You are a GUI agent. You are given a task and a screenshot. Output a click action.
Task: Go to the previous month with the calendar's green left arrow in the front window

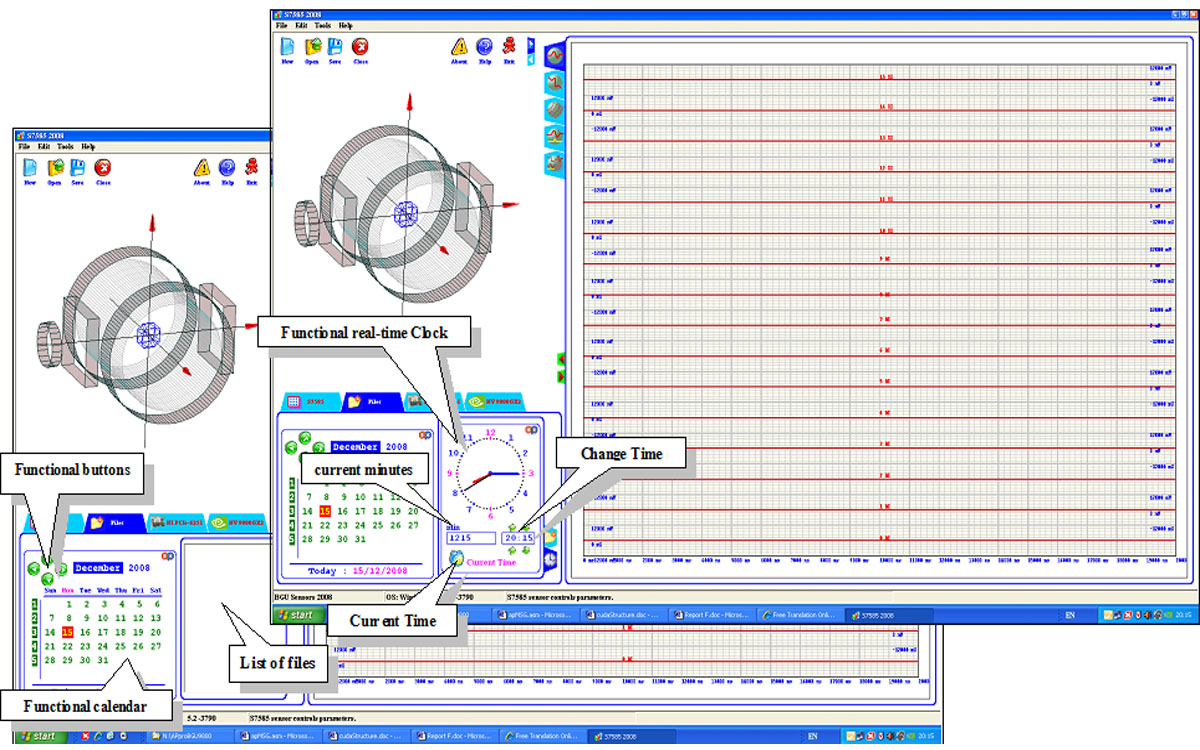(x=291, y=448)
